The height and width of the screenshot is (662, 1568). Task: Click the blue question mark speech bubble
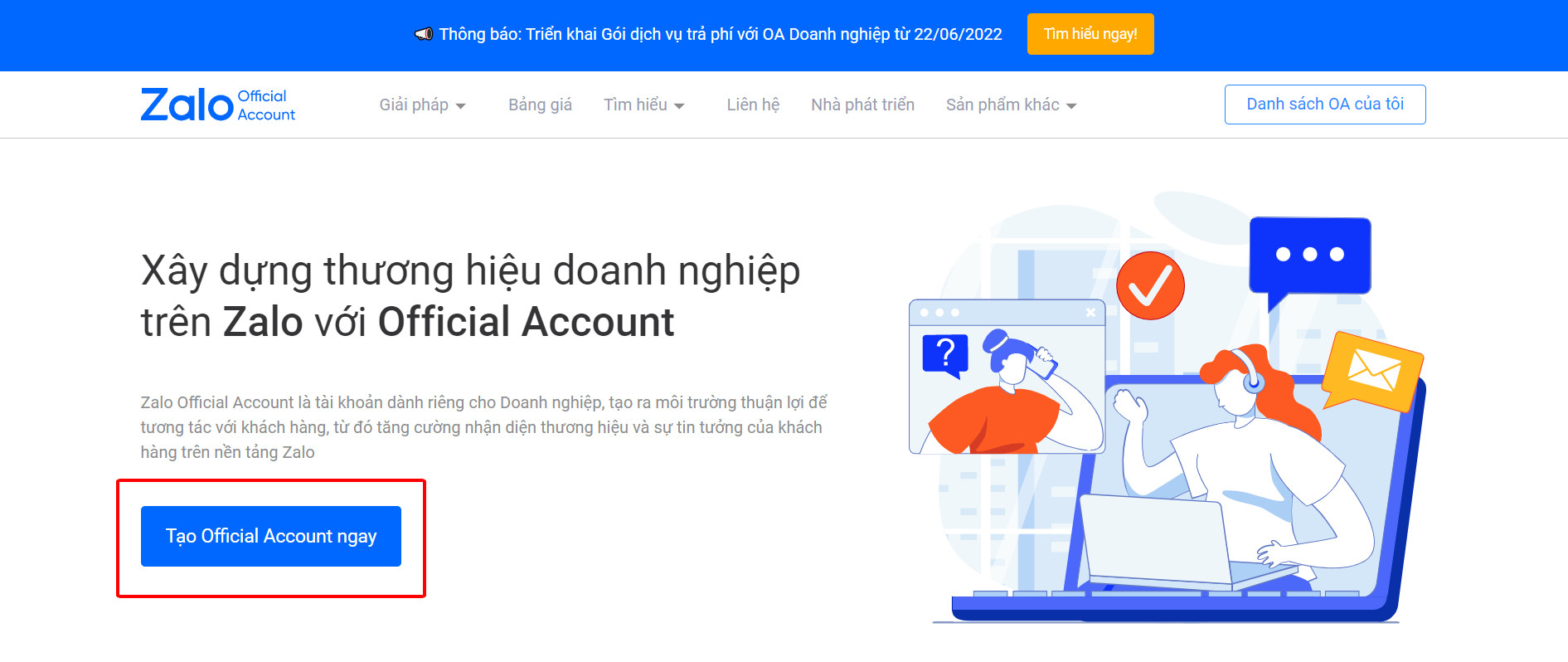[x=945, y=355]
